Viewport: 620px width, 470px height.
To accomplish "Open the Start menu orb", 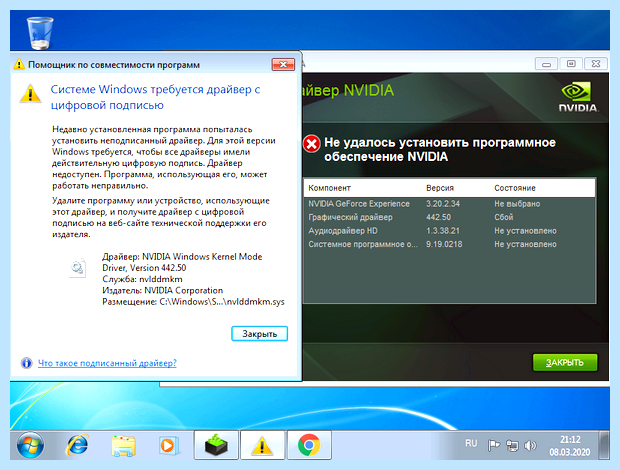I will [30, 445].
